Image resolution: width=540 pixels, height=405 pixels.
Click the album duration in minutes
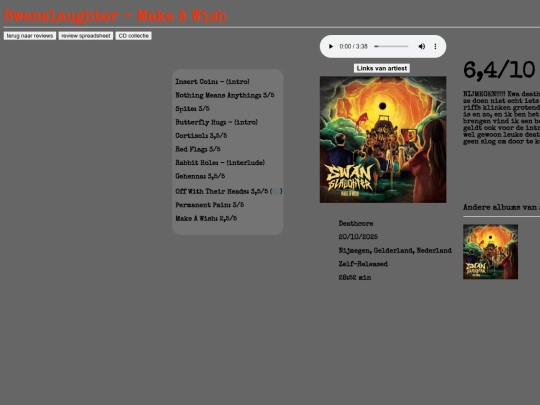[x=355, y=277]
